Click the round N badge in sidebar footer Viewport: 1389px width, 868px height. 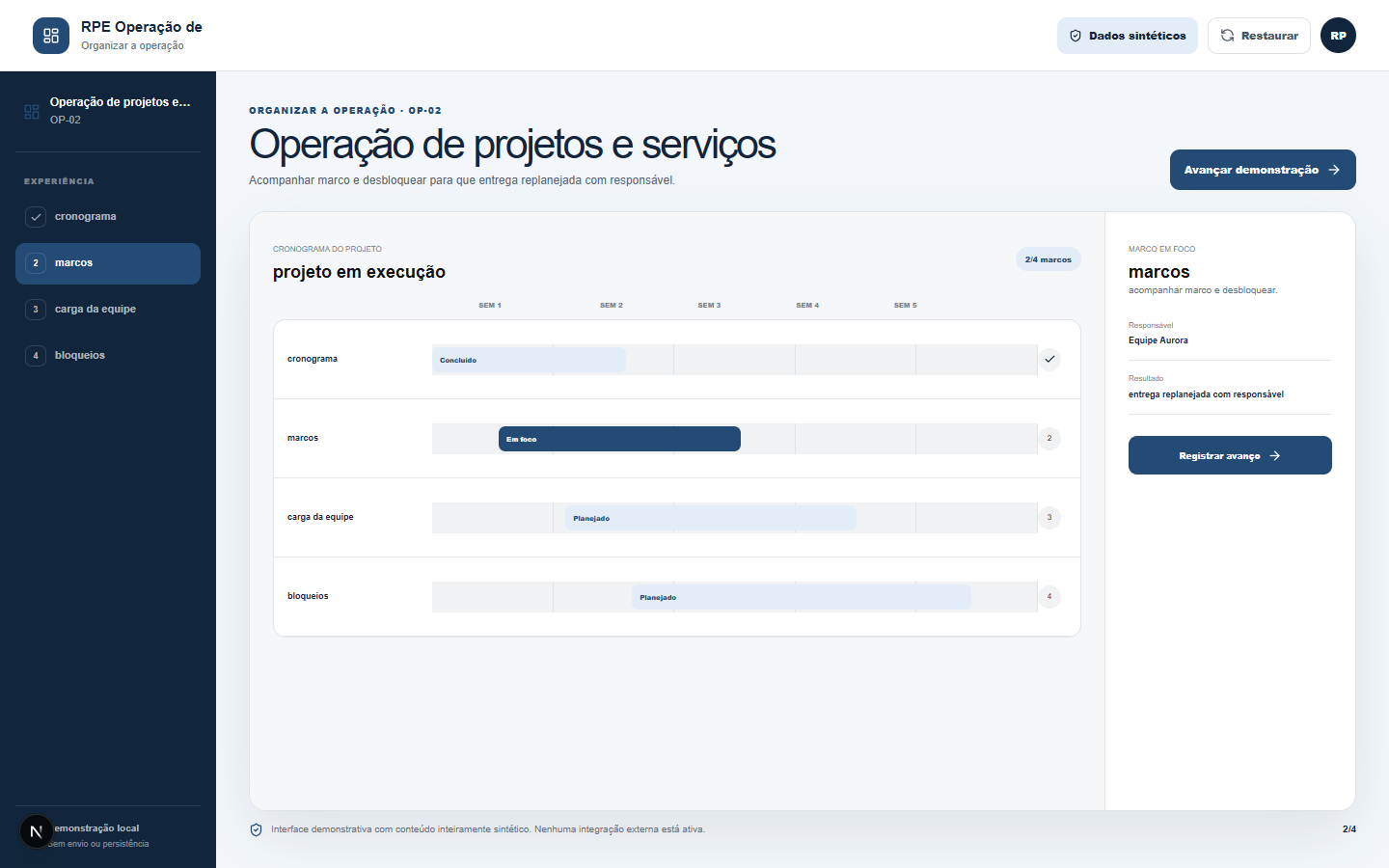click(37, 831)
